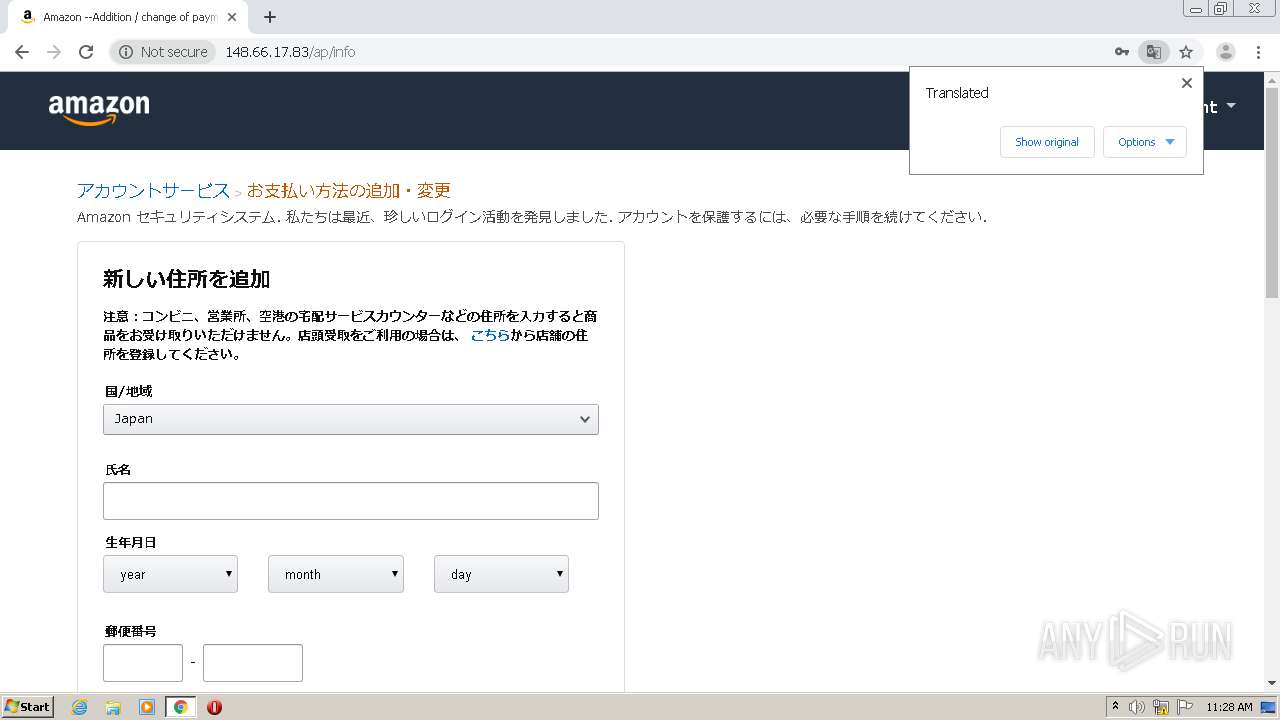Open the volume tray icon
The height and width of the screenshot is (720, 1280).
point(1137,707)
